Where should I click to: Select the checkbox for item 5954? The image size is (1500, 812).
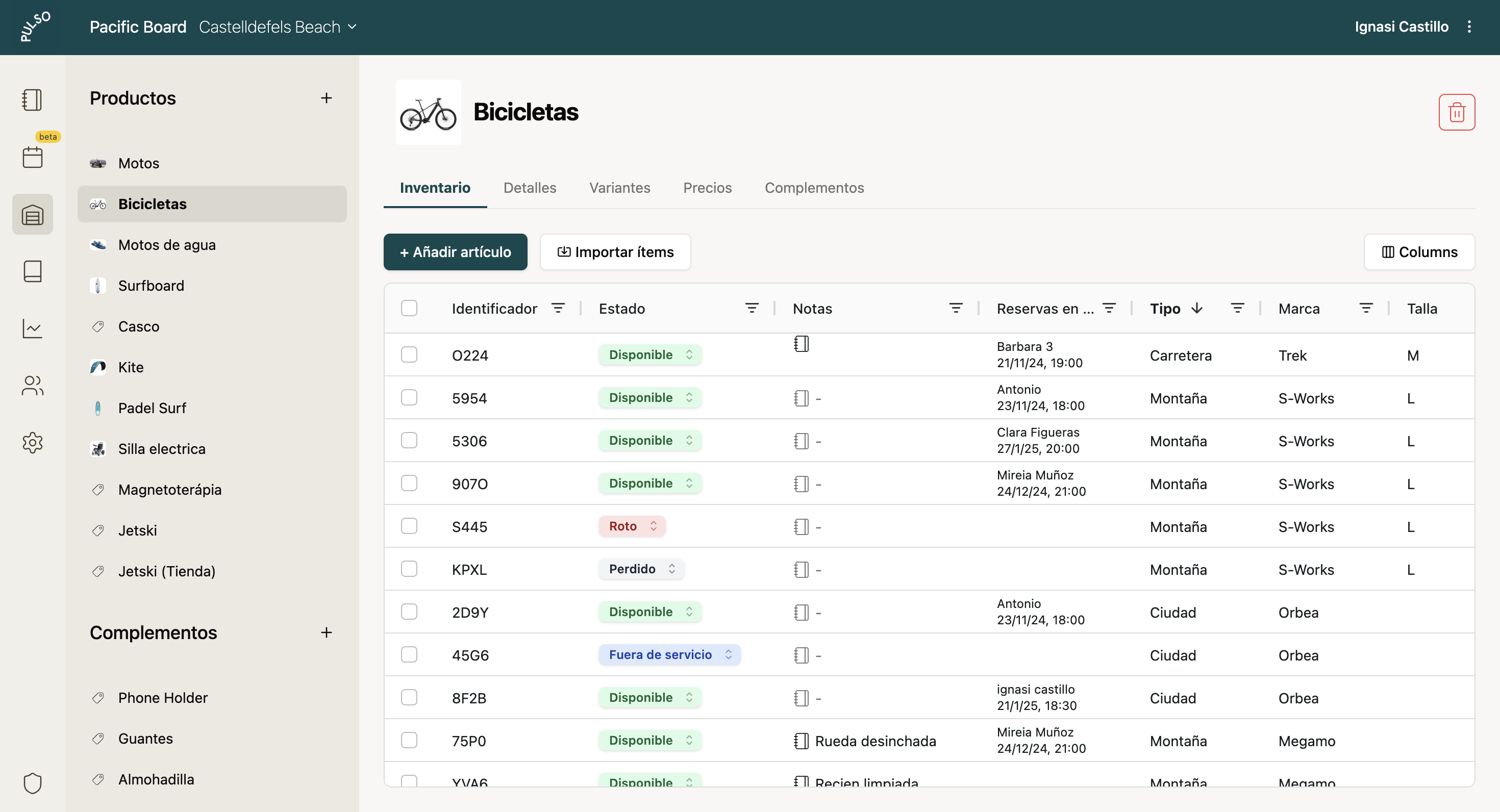click(x=409, y=397)
